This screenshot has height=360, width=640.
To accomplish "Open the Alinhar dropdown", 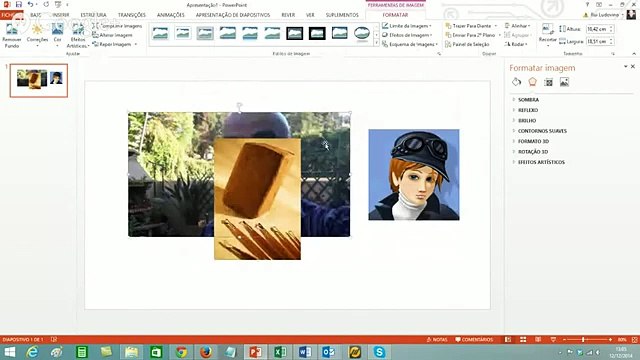I will tap(518, 26).
